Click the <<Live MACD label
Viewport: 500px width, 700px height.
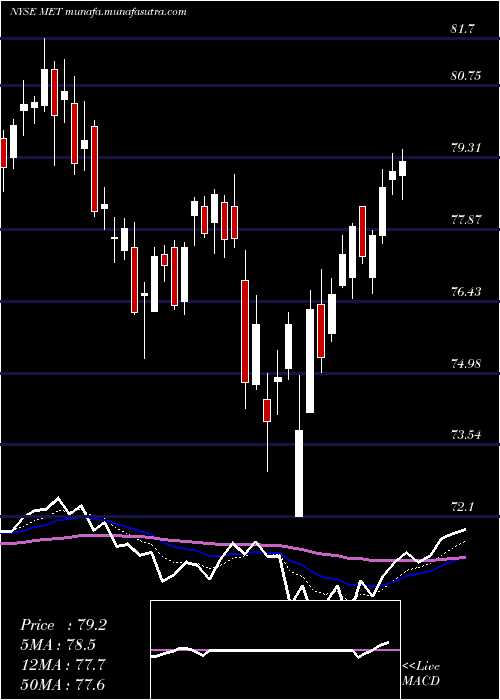tap(421, 673)
